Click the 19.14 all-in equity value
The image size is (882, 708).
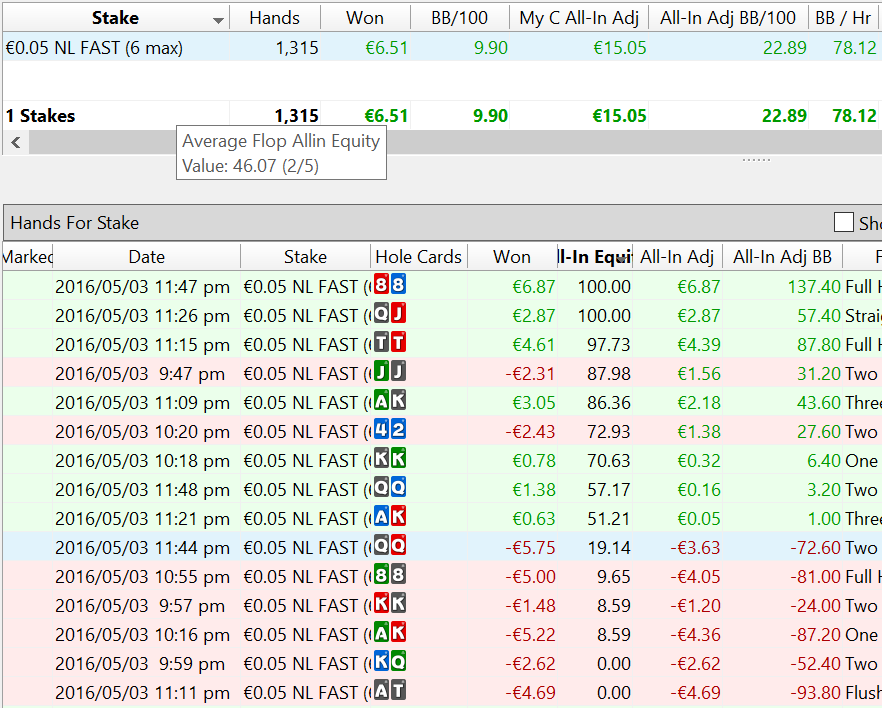(x=609, y=548)
